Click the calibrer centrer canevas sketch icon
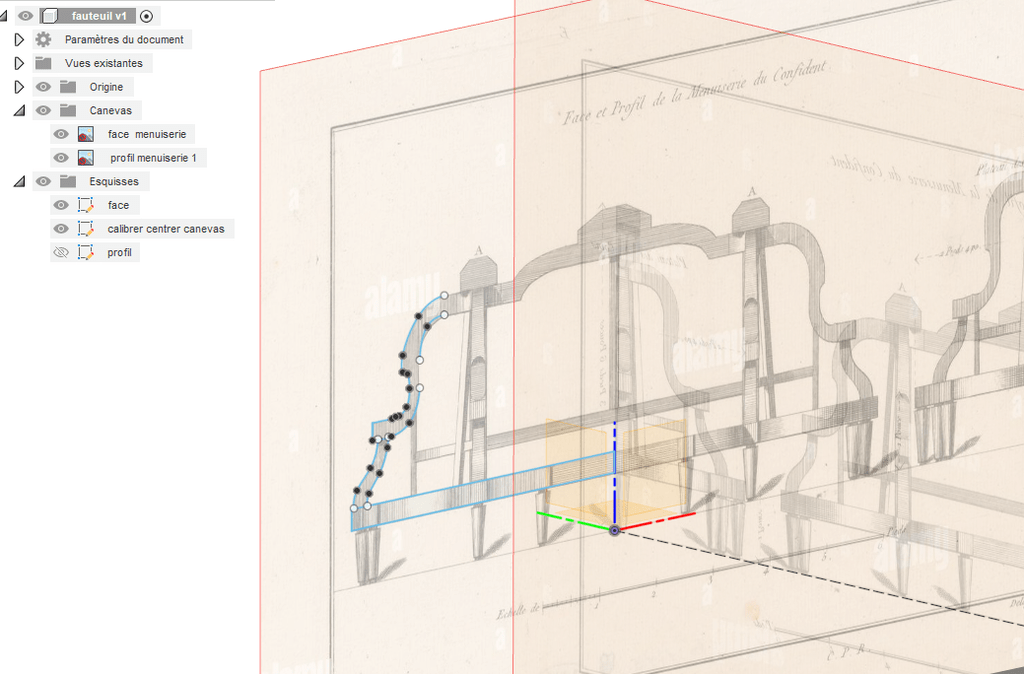 (x=86, y=229)
